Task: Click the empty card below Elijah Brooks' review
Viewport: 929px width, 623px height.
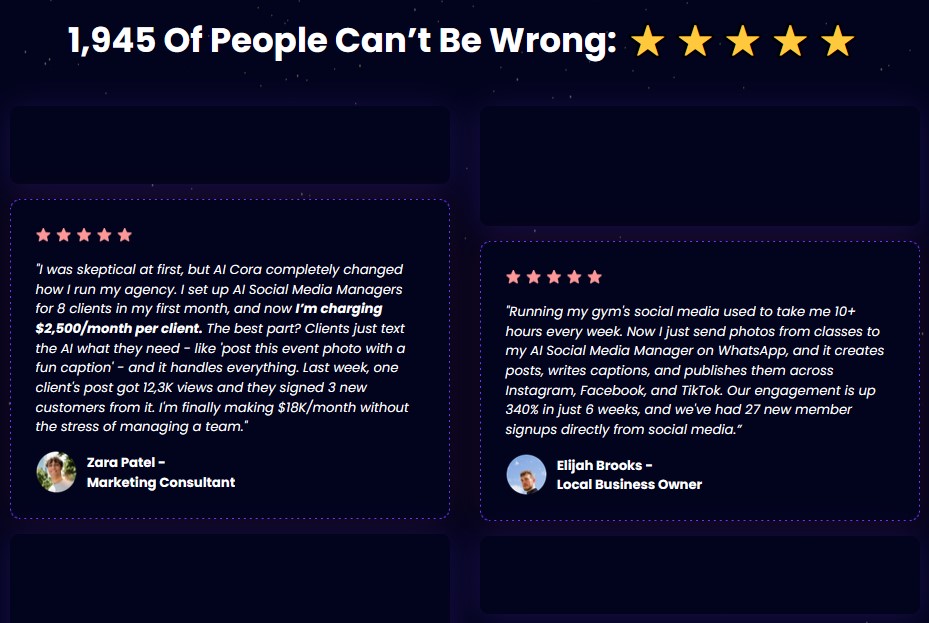Action: (x=699, y=575)
